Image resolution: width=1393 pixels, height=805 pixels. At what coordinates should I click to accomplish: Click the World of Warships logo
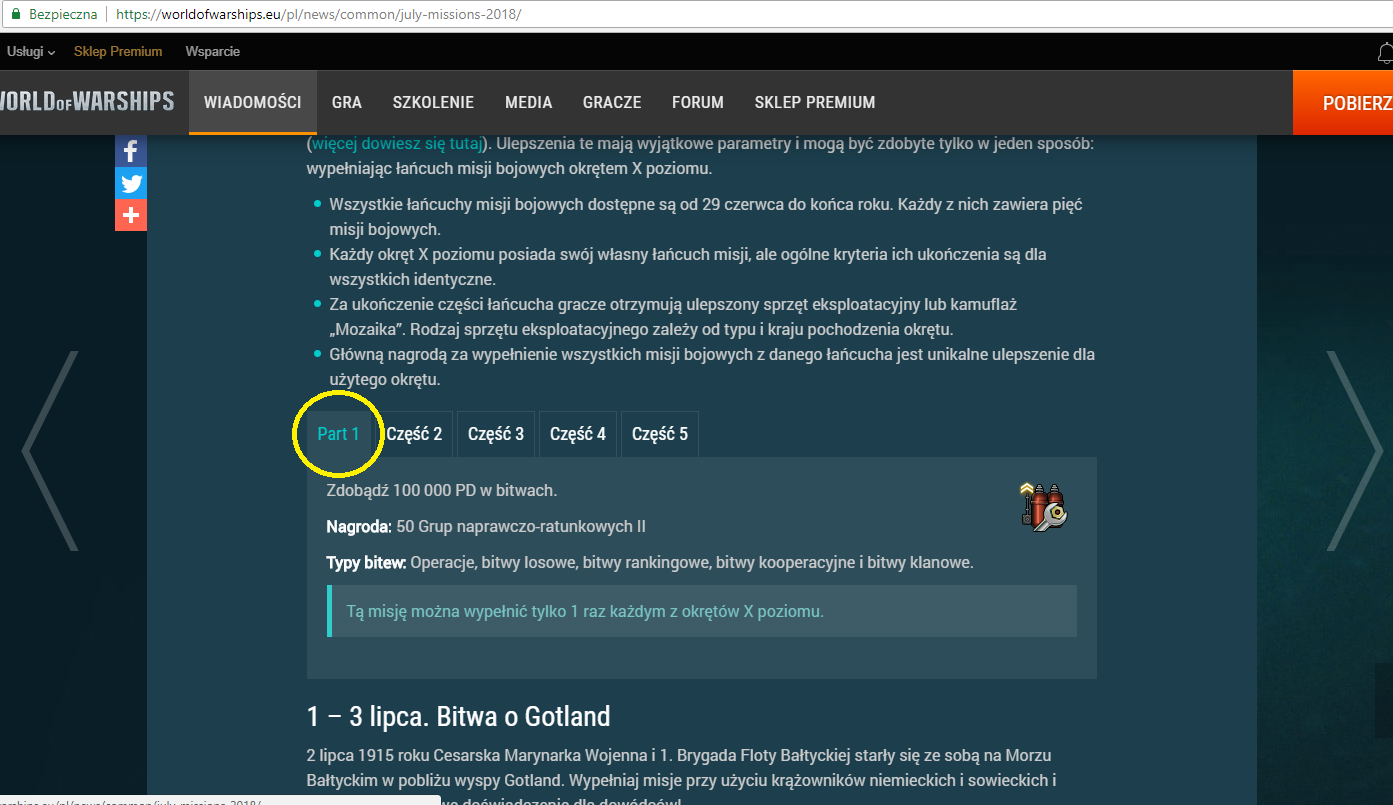pyautogui.click(x=87, y=102)
